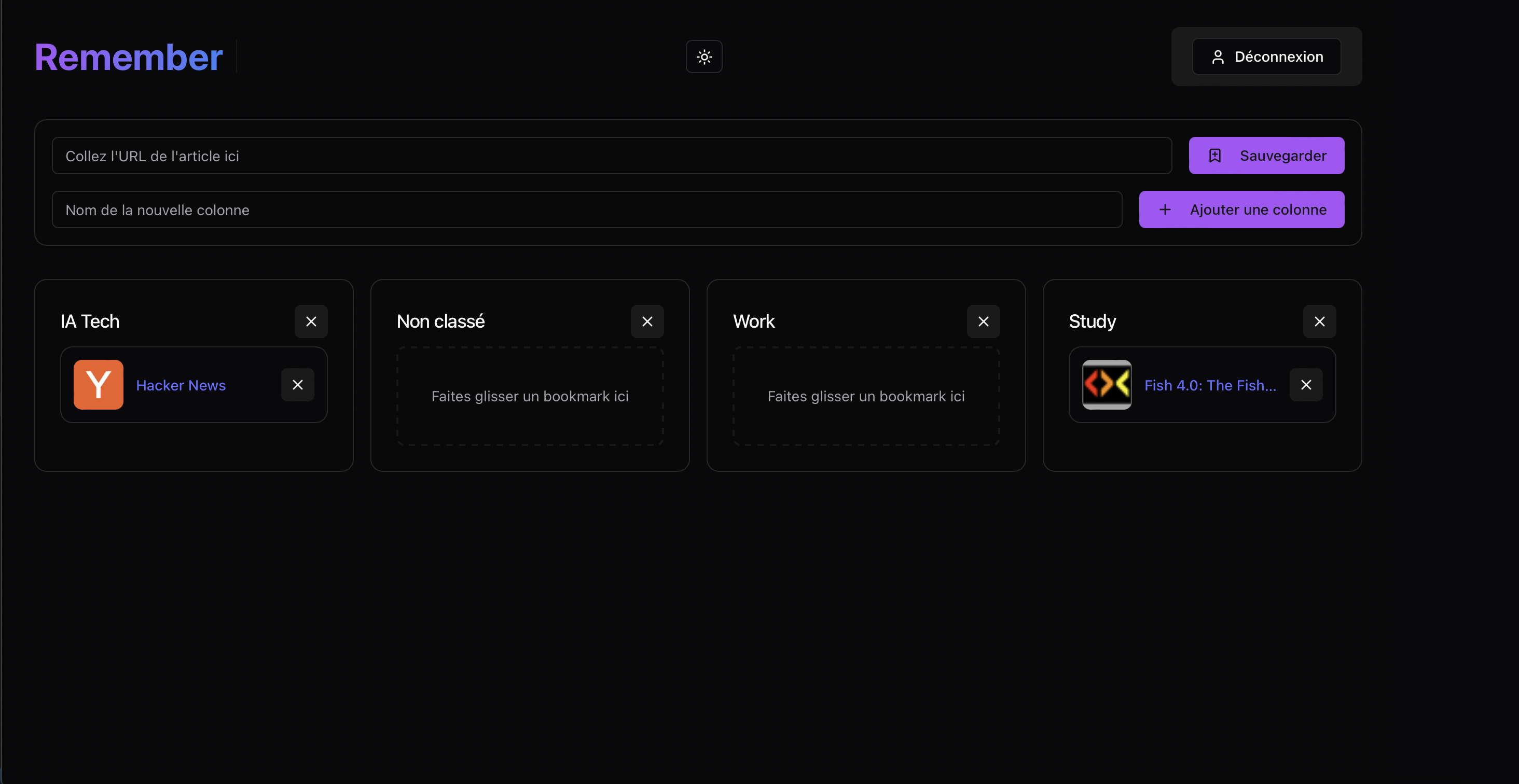The image size is (1519, 784).
Task: Click the Hacker News Y favicon
Action: (x=99, y=385)
